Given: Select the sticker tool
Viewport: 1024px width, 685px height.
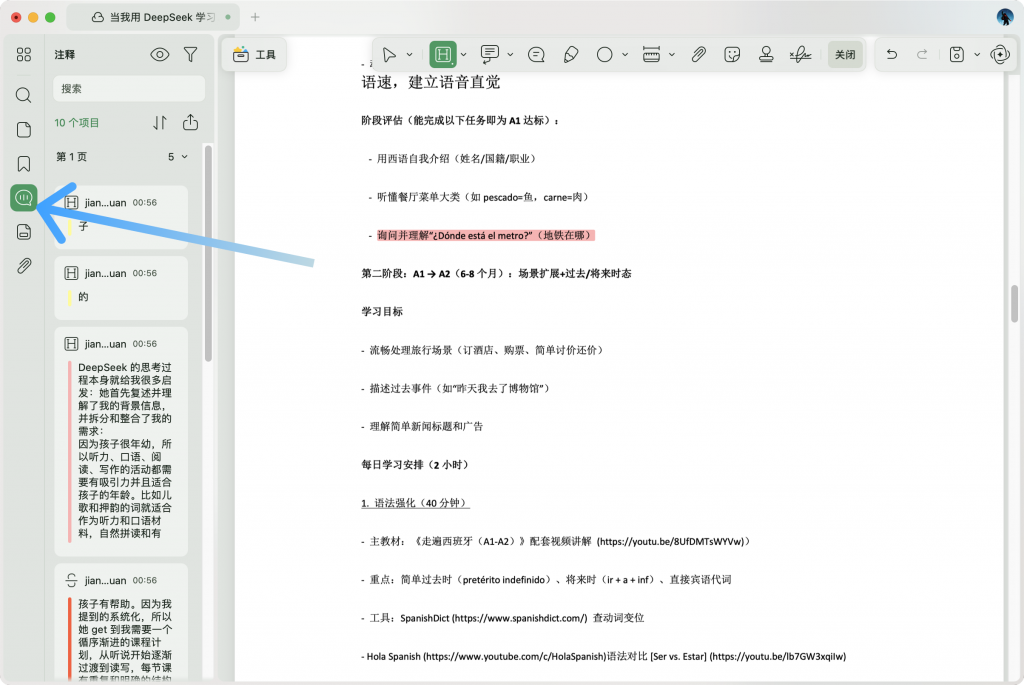Looking at the screenshot, I should point(732,54).
